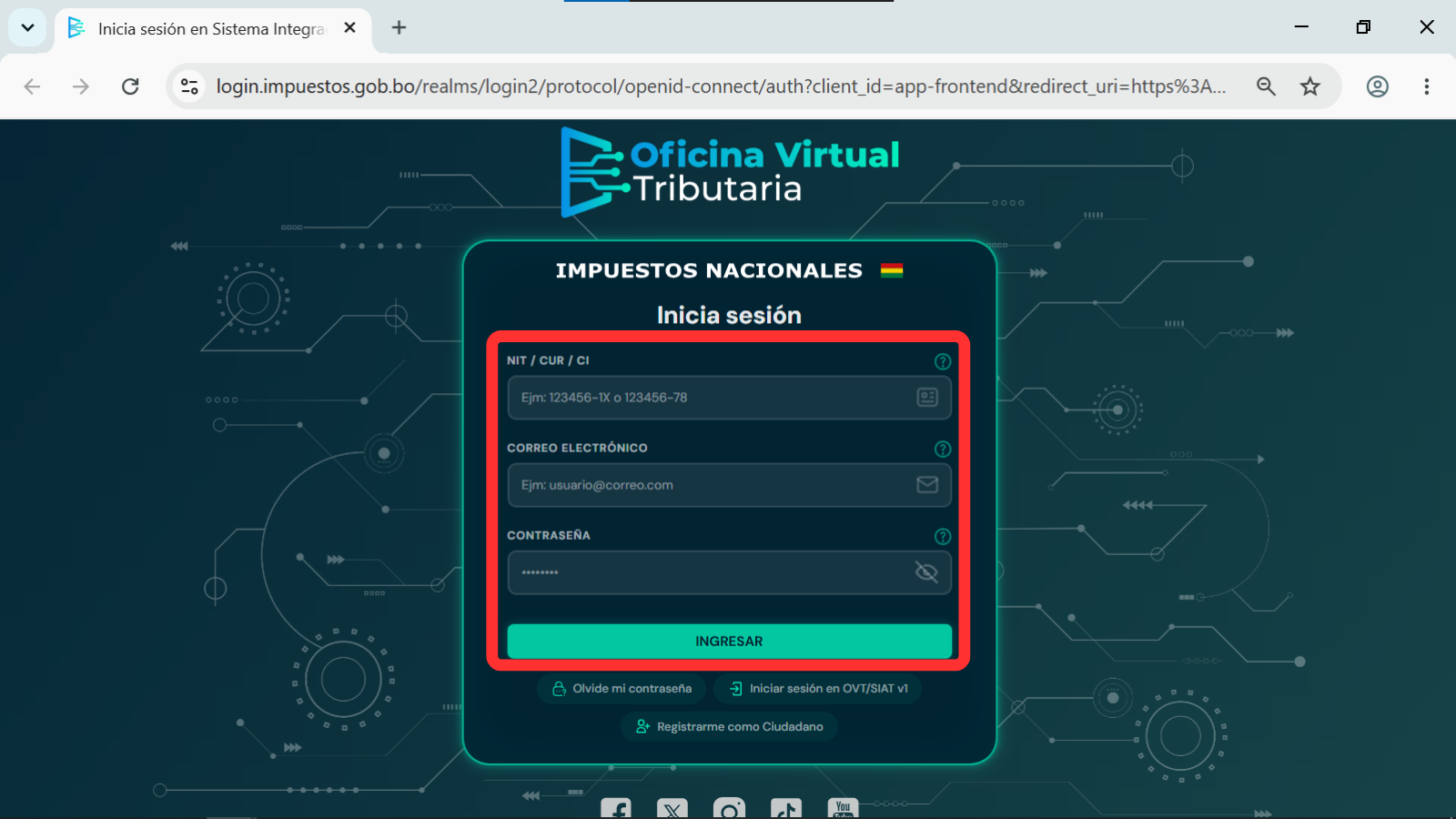Click the NIT / CUR / CI label
1456x819 pixels.
[548, 360]
